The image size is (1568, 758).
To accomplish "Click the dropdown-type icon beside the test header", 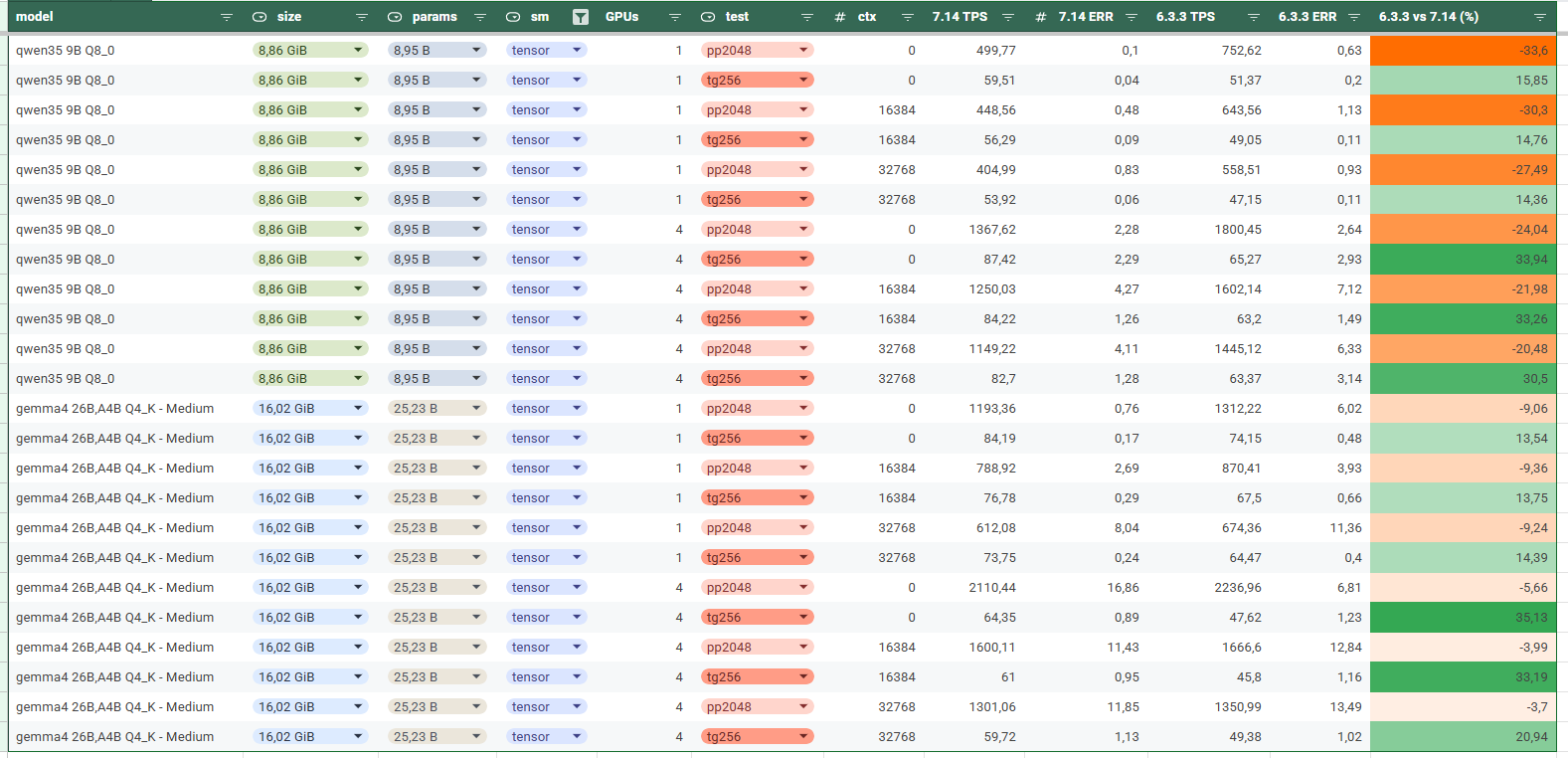I will tap(708, 17).
